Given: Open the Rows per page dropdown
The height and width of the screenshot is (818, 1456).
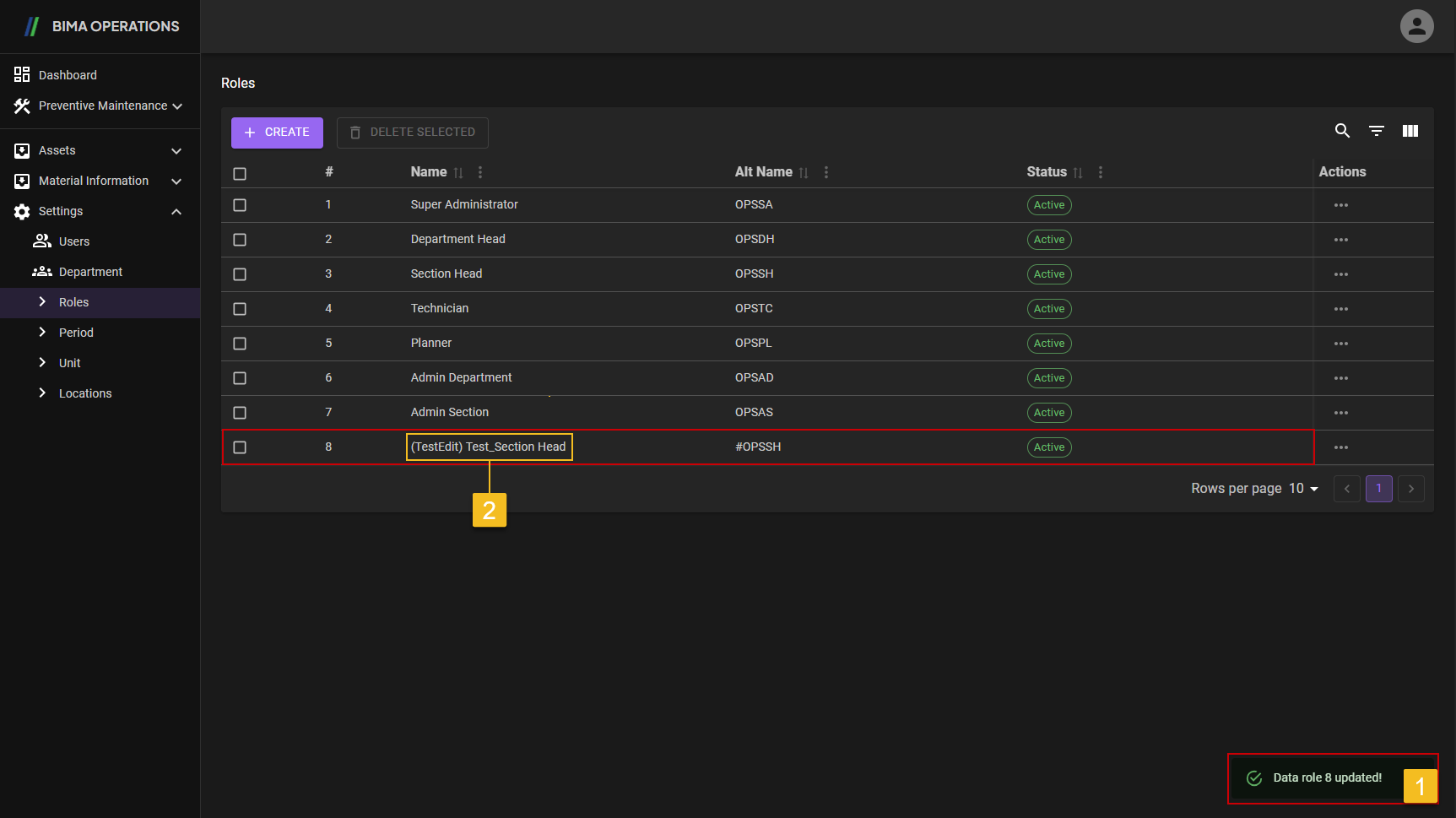Looking at the screenshot, I should [1303, 489].
